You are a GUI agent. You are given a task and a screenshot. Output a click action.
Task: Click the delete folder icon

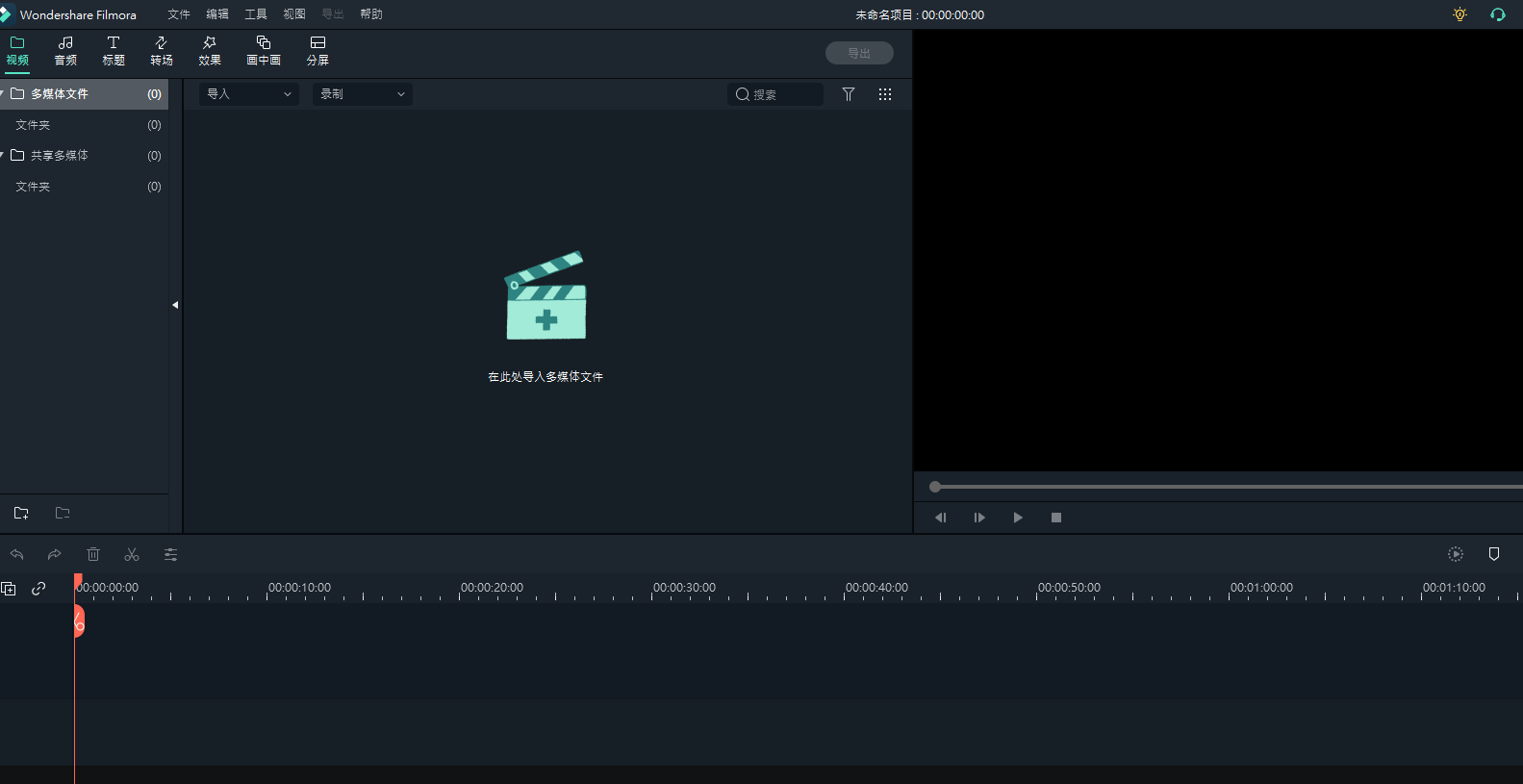coord(63,513)
